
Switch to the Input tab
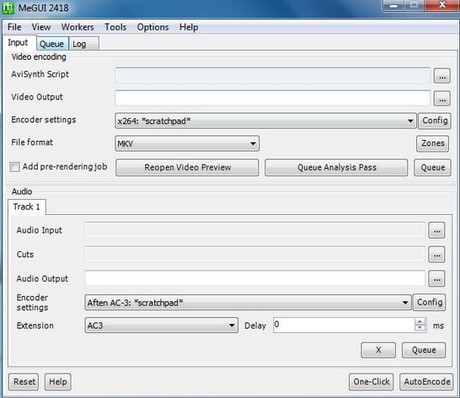click(x=18, y=43)
